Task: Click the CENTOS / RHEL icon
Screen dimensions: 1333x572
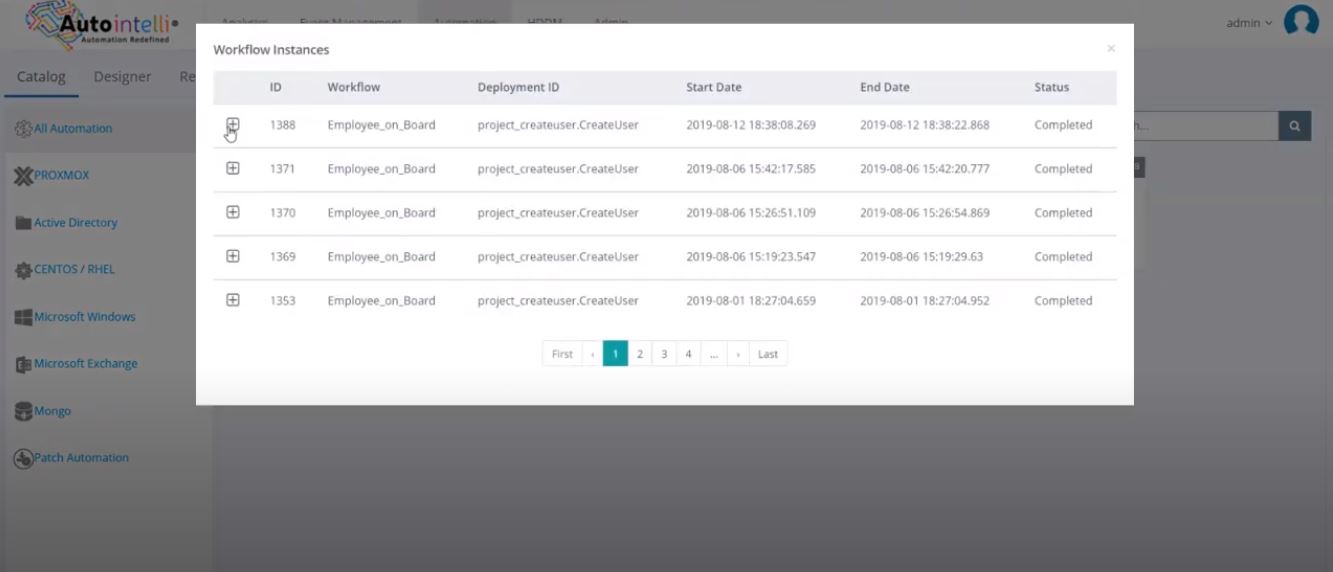Action: point(23,270)
